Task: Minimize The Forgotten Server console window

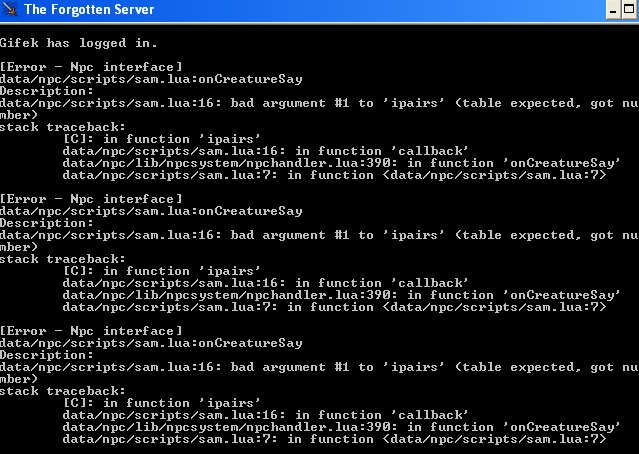Action: (x=613, y=10)
